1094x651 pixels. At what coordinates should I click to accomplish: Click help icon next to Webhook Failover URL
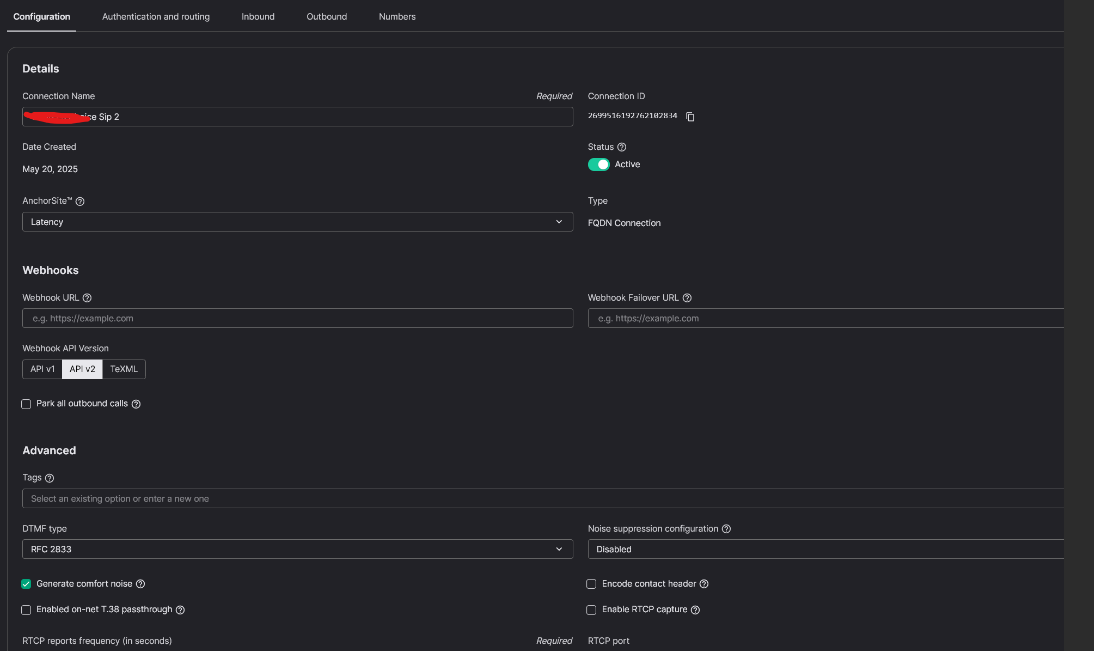coord(687,298)
